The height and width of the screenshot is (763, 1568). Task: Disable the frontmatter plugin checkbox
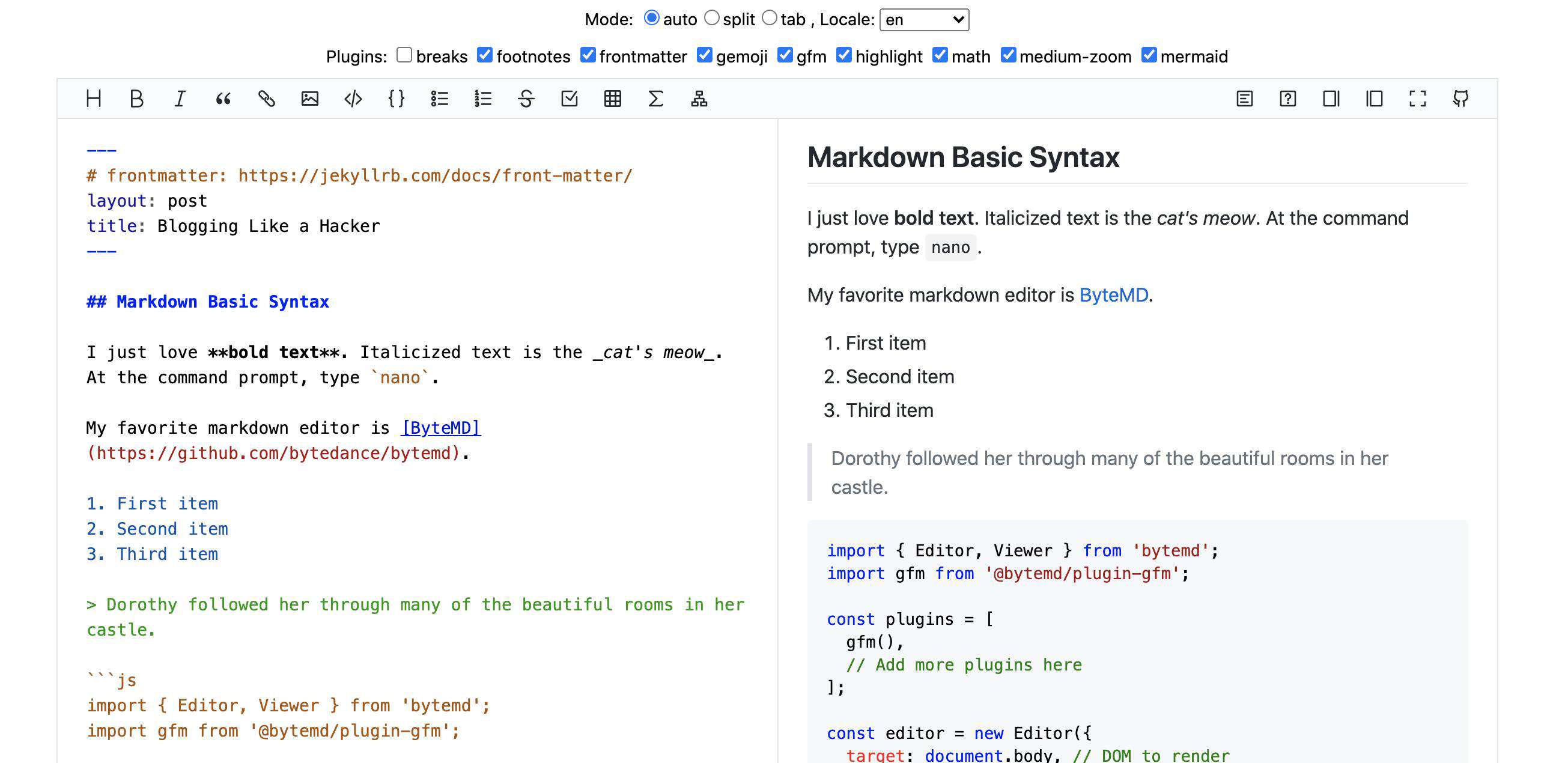click(588, 55)
